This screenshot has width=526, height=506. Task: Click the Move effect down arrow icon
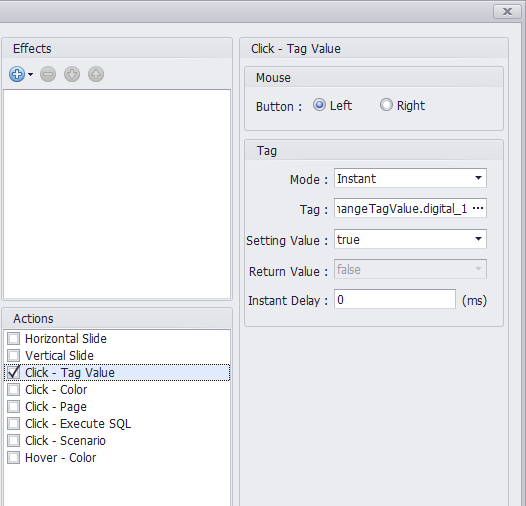click(x=72, y=74)
